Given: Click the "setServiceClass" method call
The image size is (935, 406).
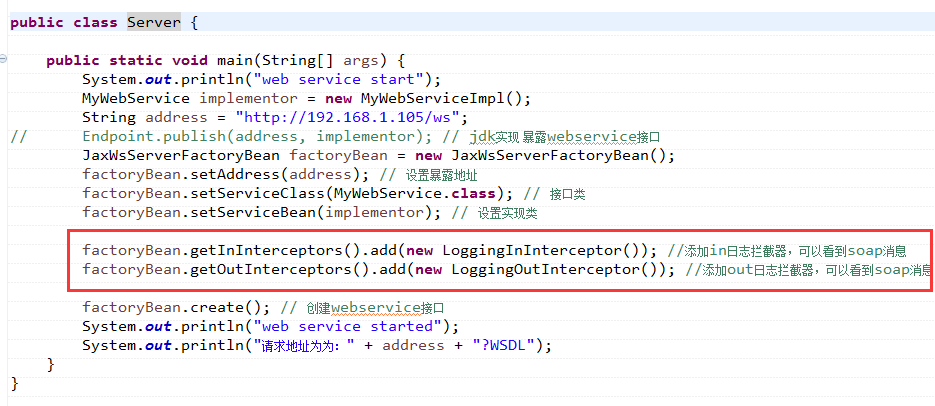Looking at the screenshot, I should point(258,194).
